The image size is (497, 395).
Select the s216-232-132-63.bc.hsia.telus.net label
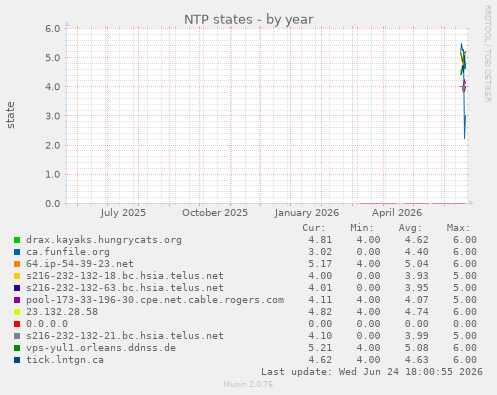click(x=125, y=288)
